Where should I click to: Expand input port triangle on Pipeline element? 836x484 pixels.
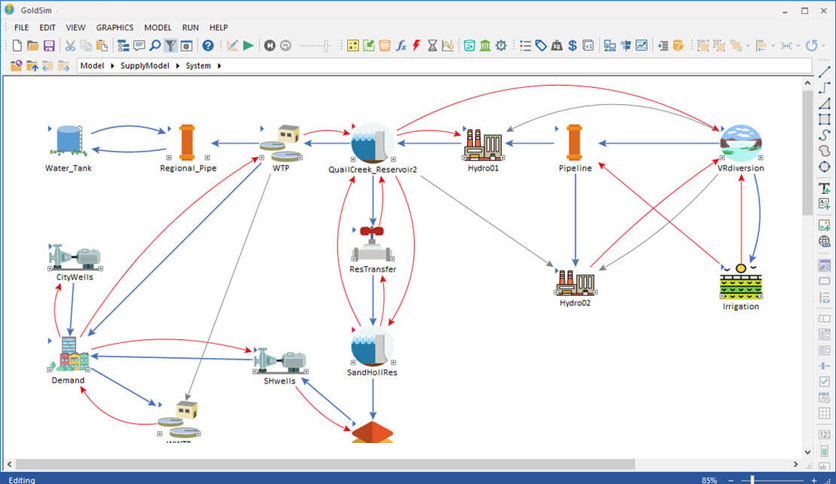(x=556, y=128)
